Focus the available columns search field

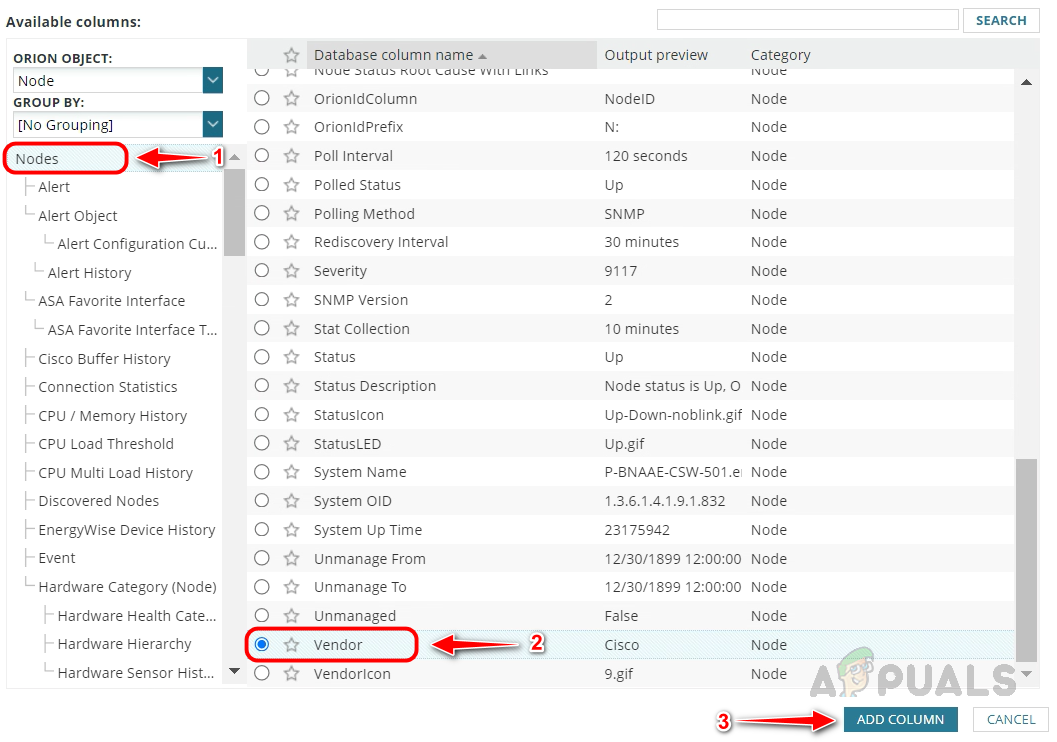[x=808, y=20]
